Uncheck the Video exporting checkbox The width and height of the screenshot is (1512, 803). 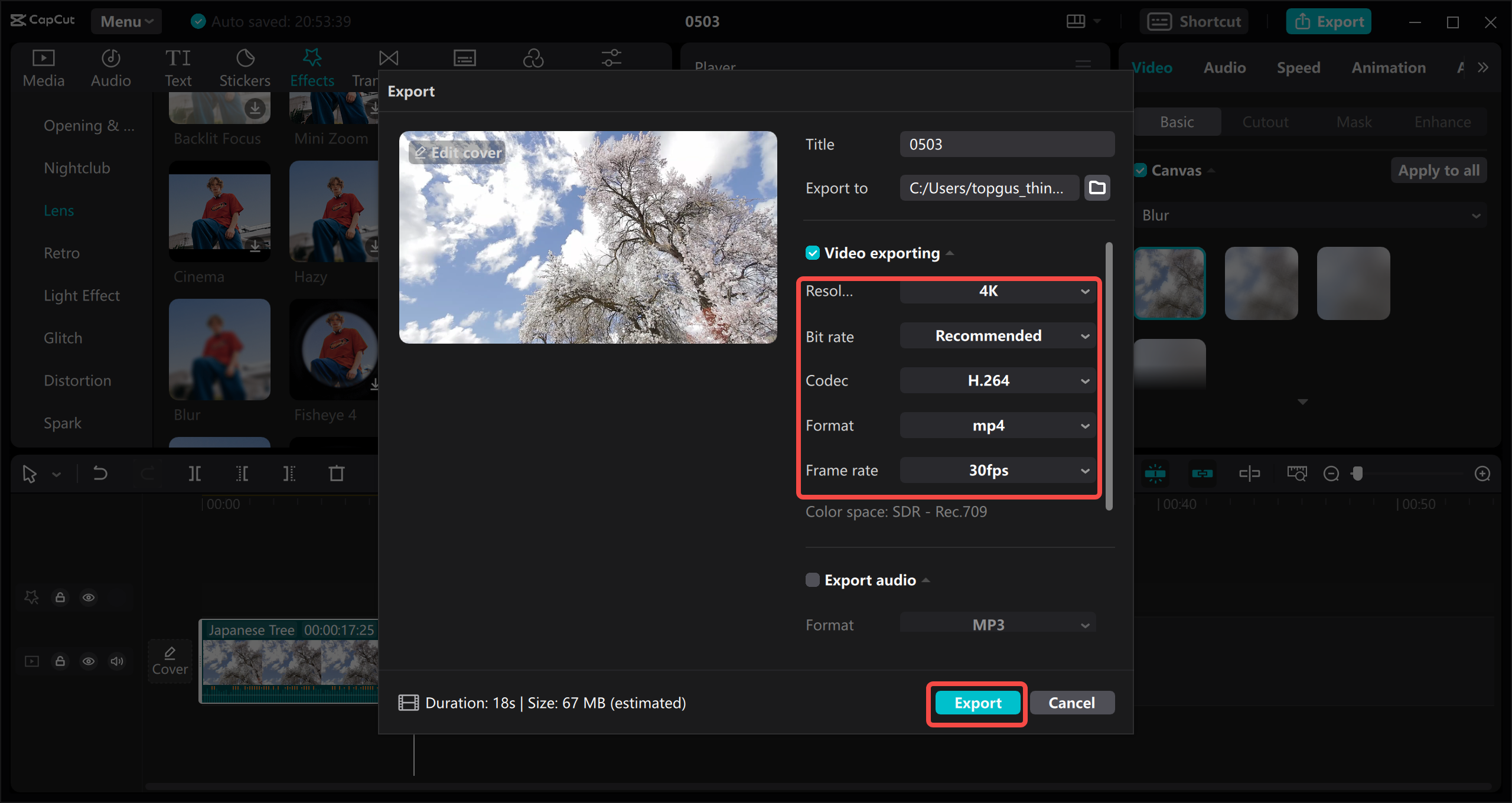(x=812, y=253)
